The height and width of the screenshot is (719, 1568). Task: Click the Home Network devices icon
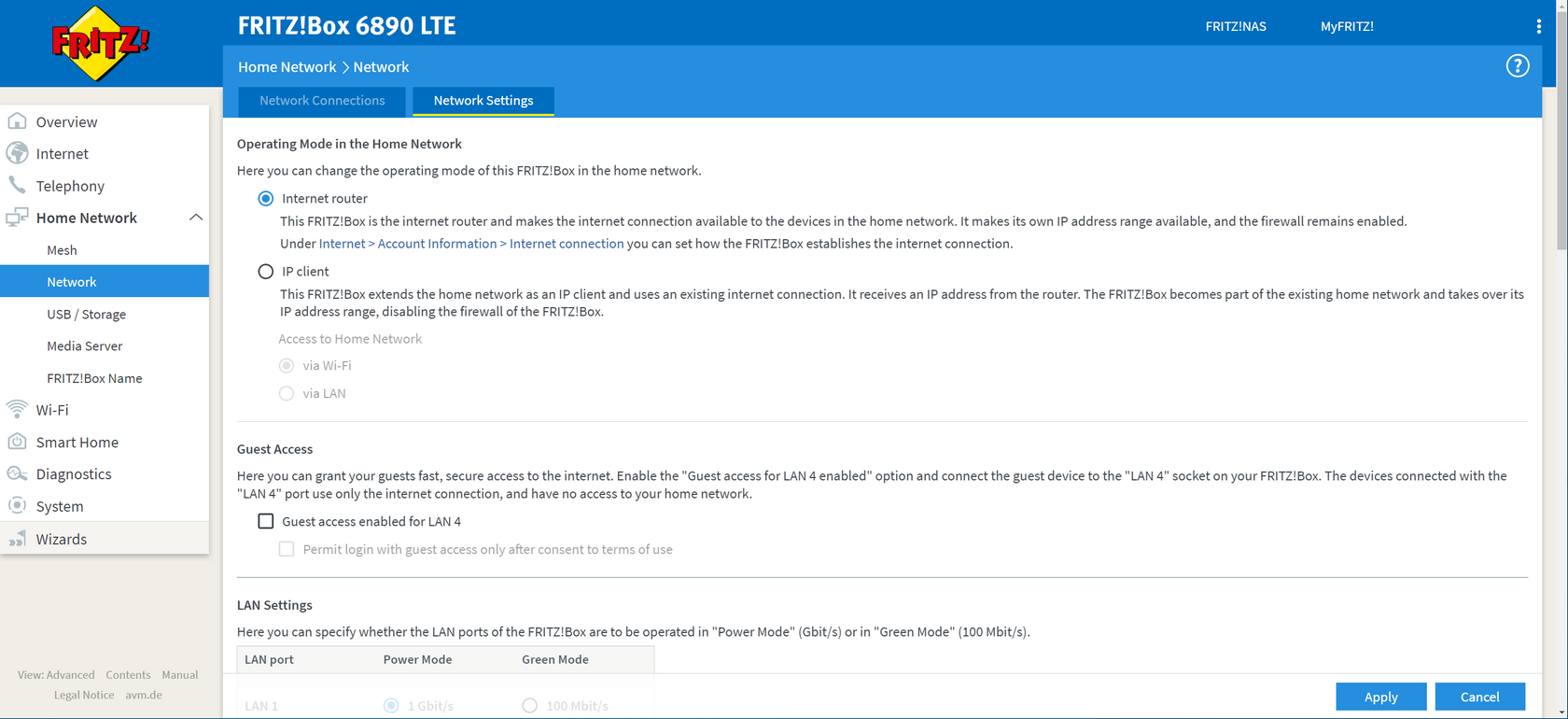(17, 218)
